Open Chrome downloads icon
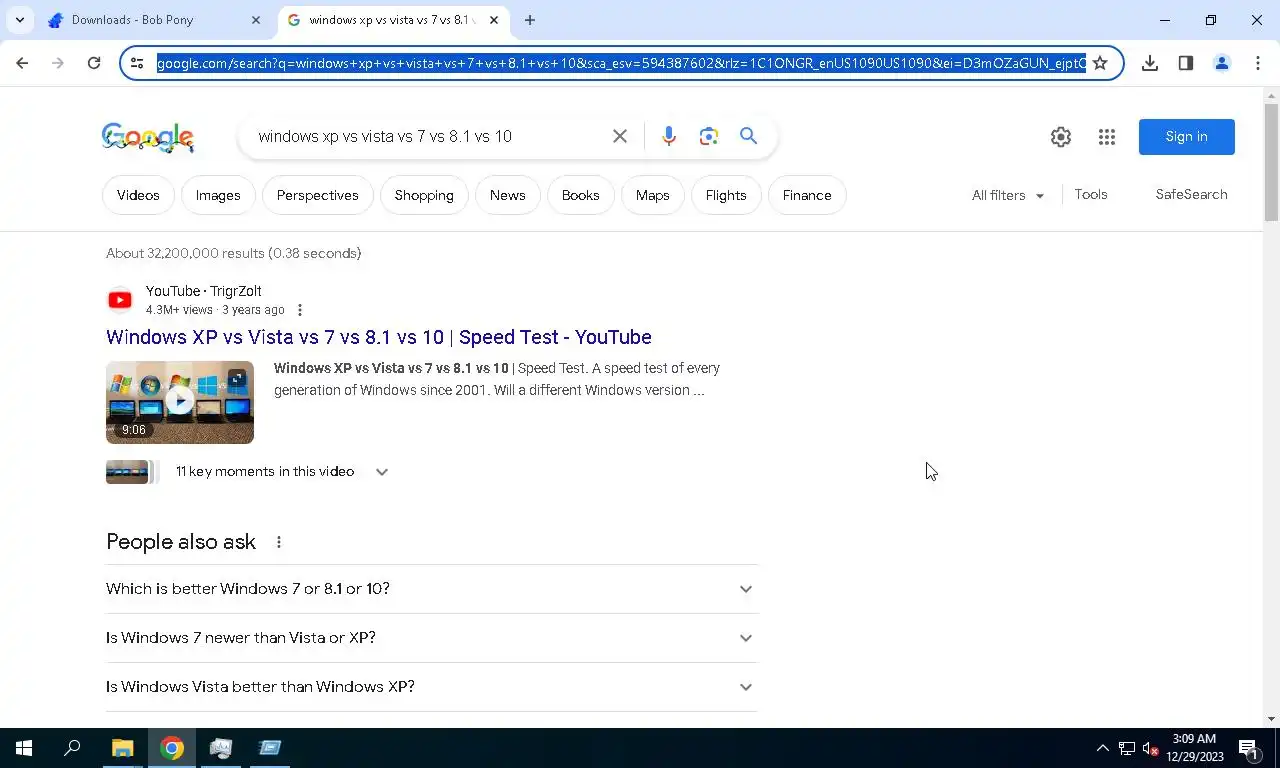 1150,63
